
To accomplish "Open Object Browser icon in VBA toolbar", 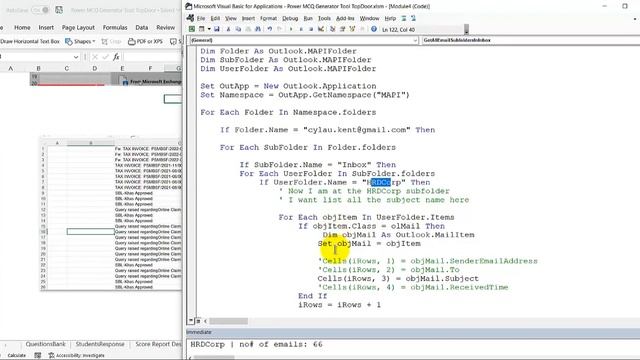I will pyautogui.click(x=352, y=29).
